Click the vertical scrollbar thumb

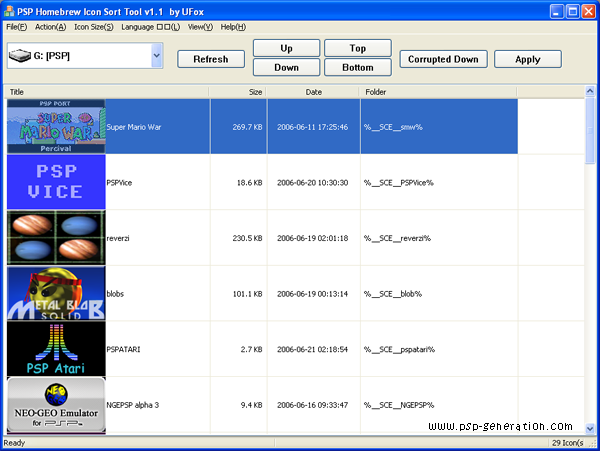point(590,130)
